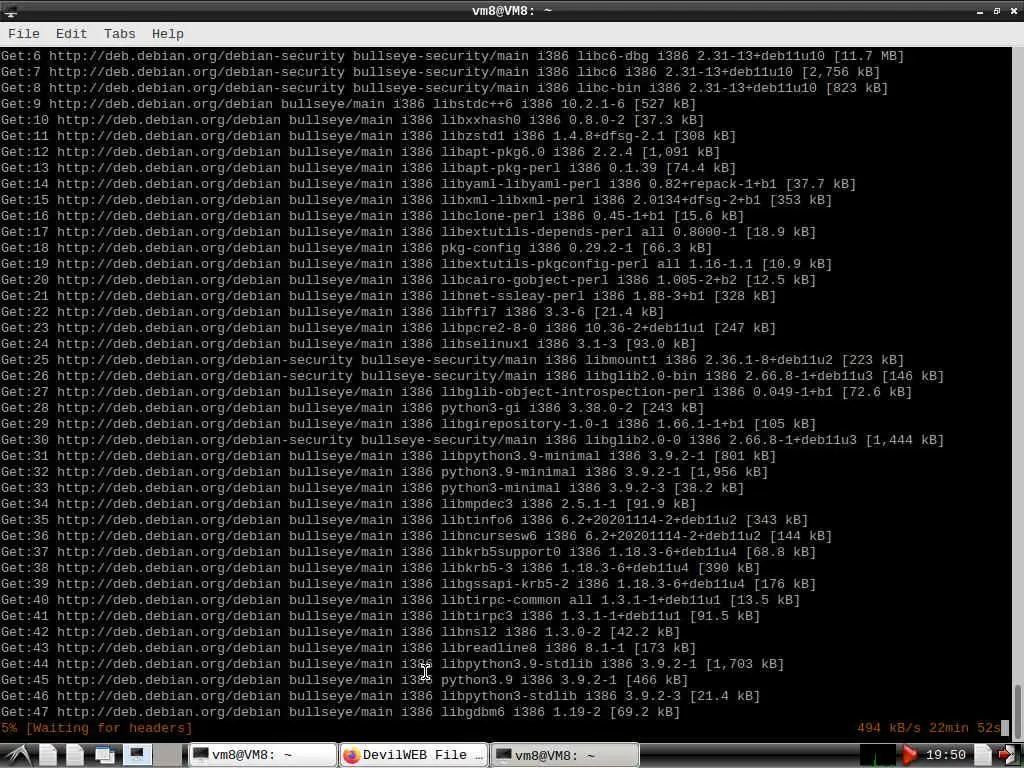Click the Get:12 libapt-pkg6.0 line
Image resolution: width=1024 pixels, height=768 pixels.
pos(360,152)
